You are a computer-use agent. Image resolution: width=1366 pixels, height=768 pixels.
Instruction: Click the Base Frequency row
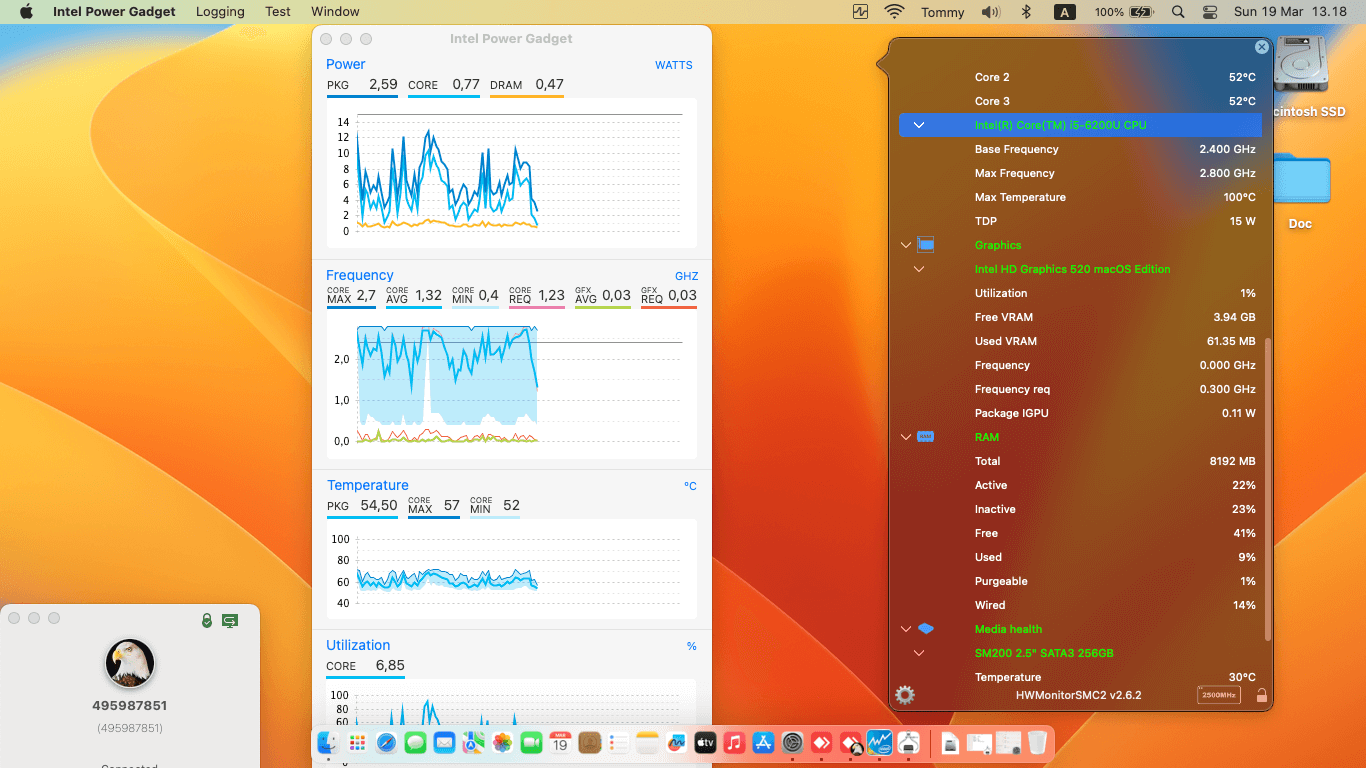pos(1080,149)
